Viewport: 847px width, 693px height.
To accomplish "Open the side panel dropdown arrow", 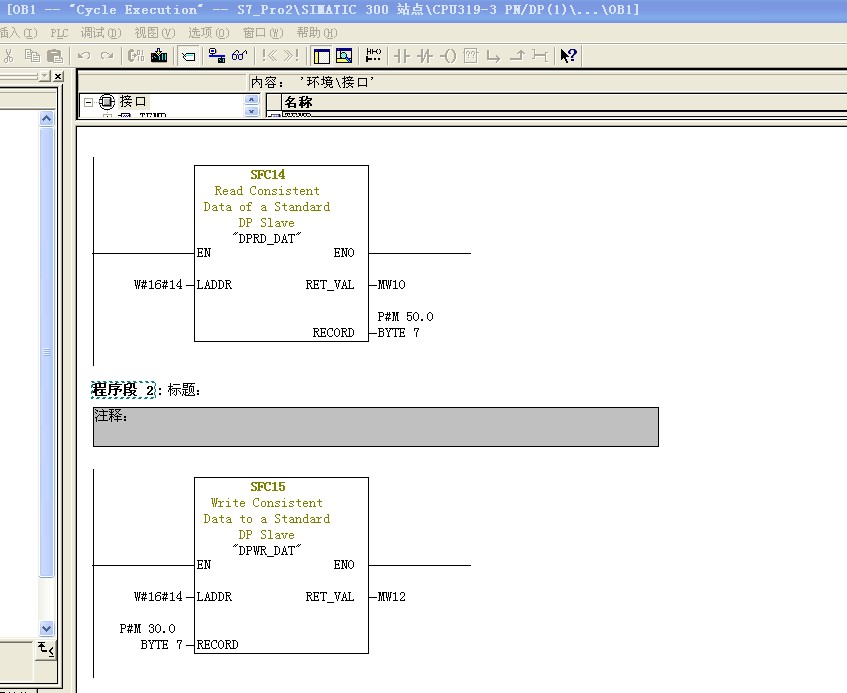I will [46, 76].
